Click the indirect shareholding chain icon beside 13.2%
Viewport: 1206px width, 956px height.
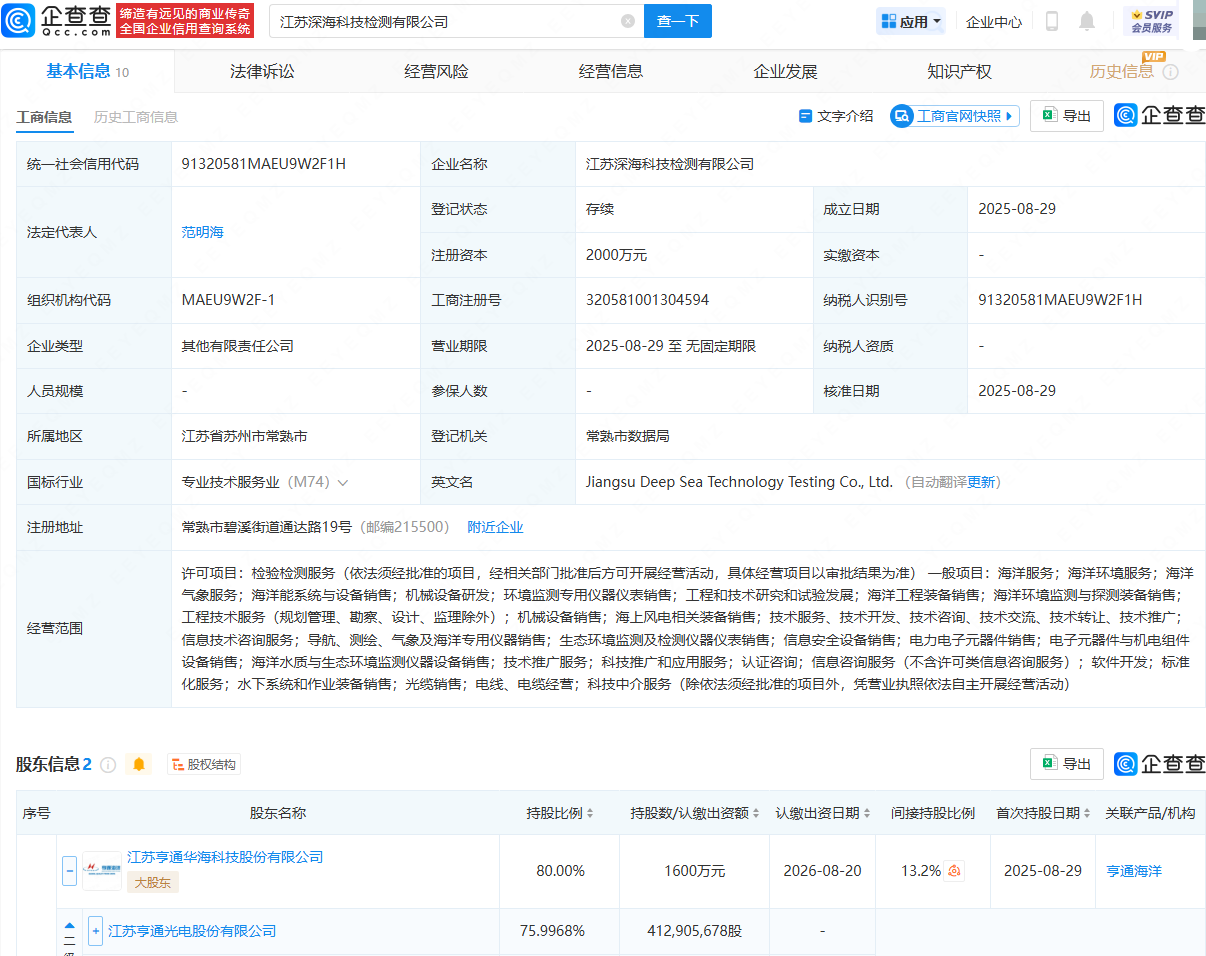(955, 871)
